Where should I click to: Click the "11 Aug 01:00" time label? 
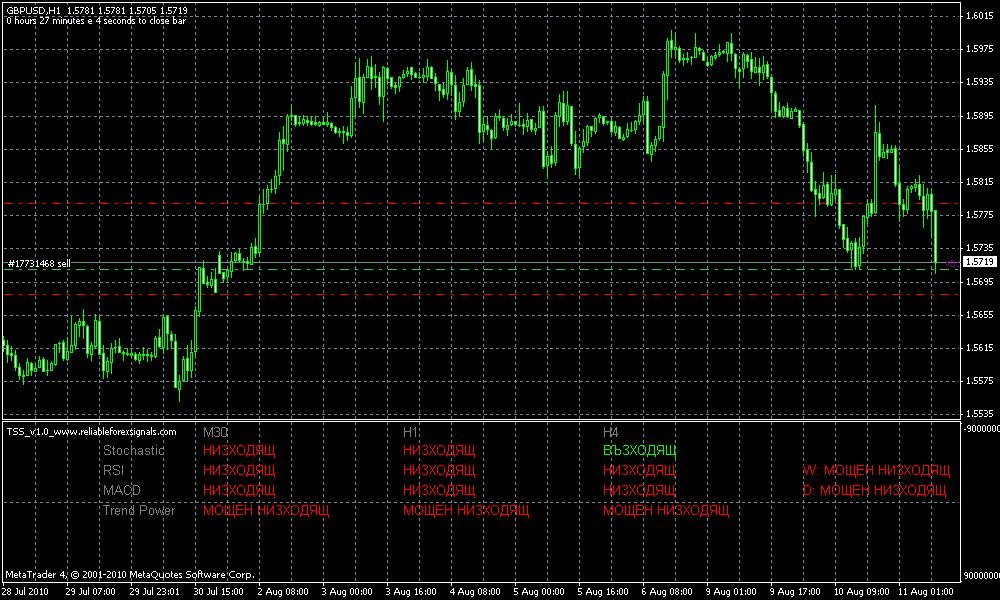925,592
